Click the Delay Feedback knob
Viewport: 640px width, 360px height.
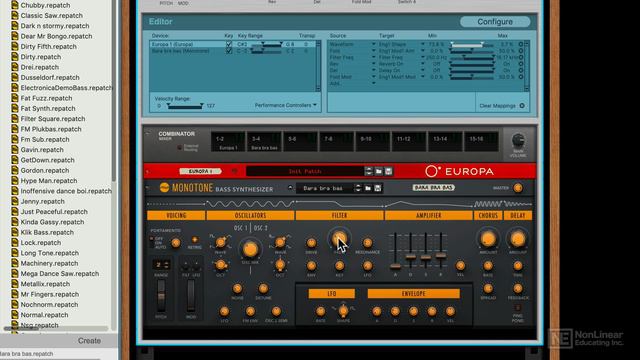(x=518, y=289)
